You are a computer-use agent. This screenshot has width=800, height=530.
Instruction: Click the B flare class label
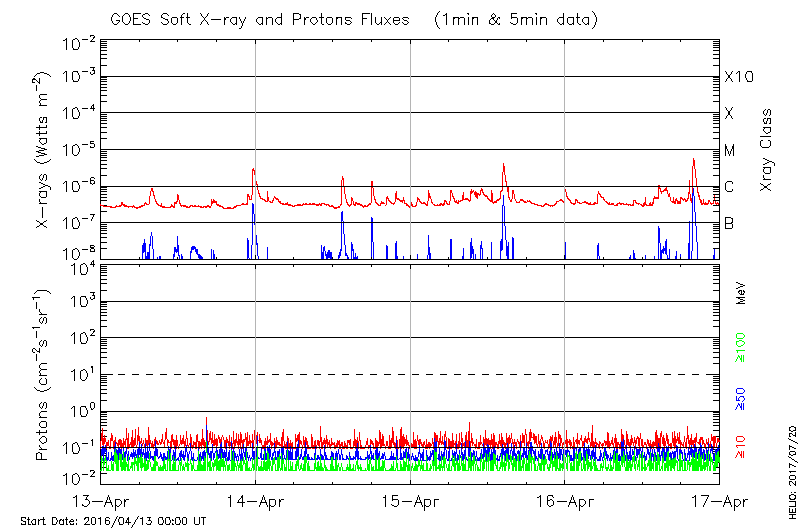729,223
